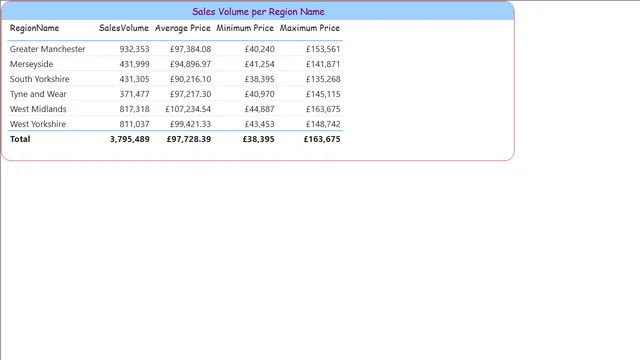Image resolution: width=640 pixels, height=360 pixels.
Task: Click sales volume value 817,318
Action: (x=134, y=109)
